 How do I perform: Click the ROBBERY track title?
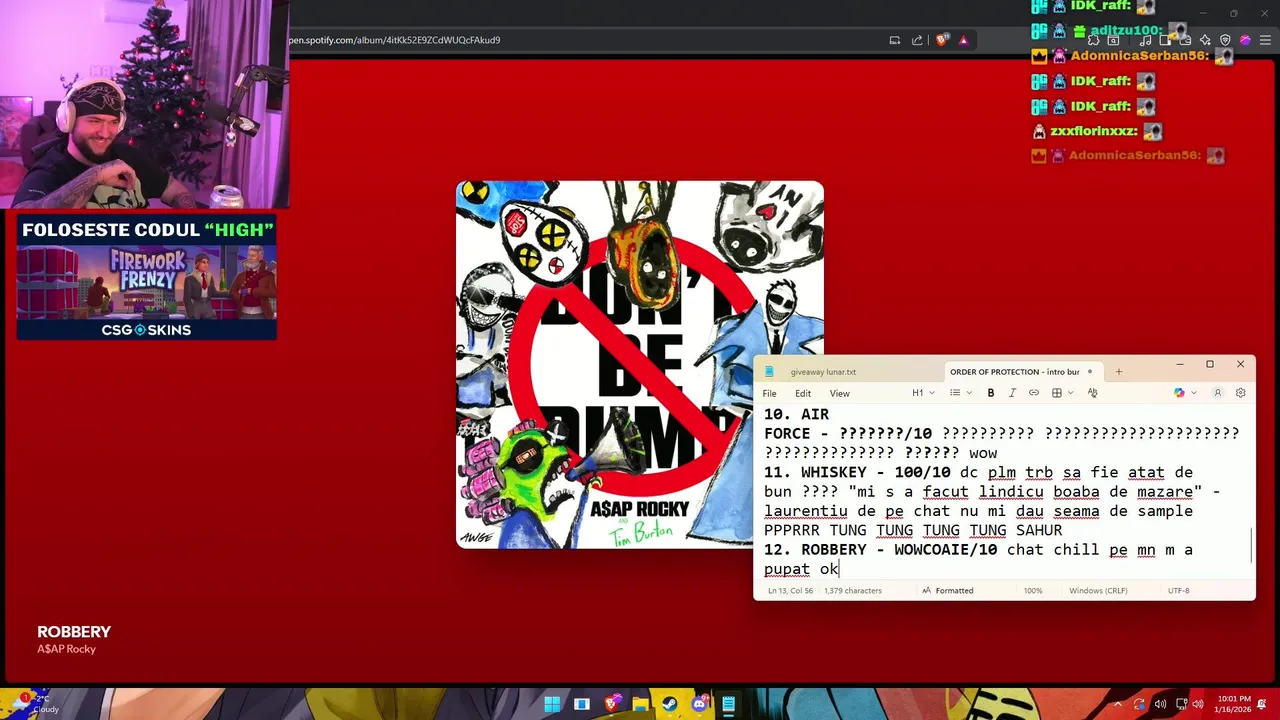[74, 632]
